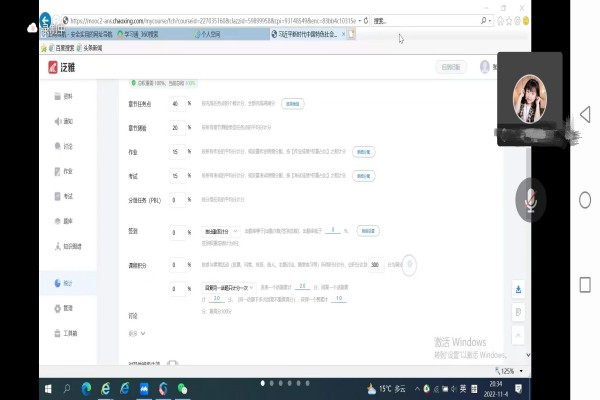Open 作业 homework section in sidebar
This screenshot has width=600, height=400.
pos(67,171)
